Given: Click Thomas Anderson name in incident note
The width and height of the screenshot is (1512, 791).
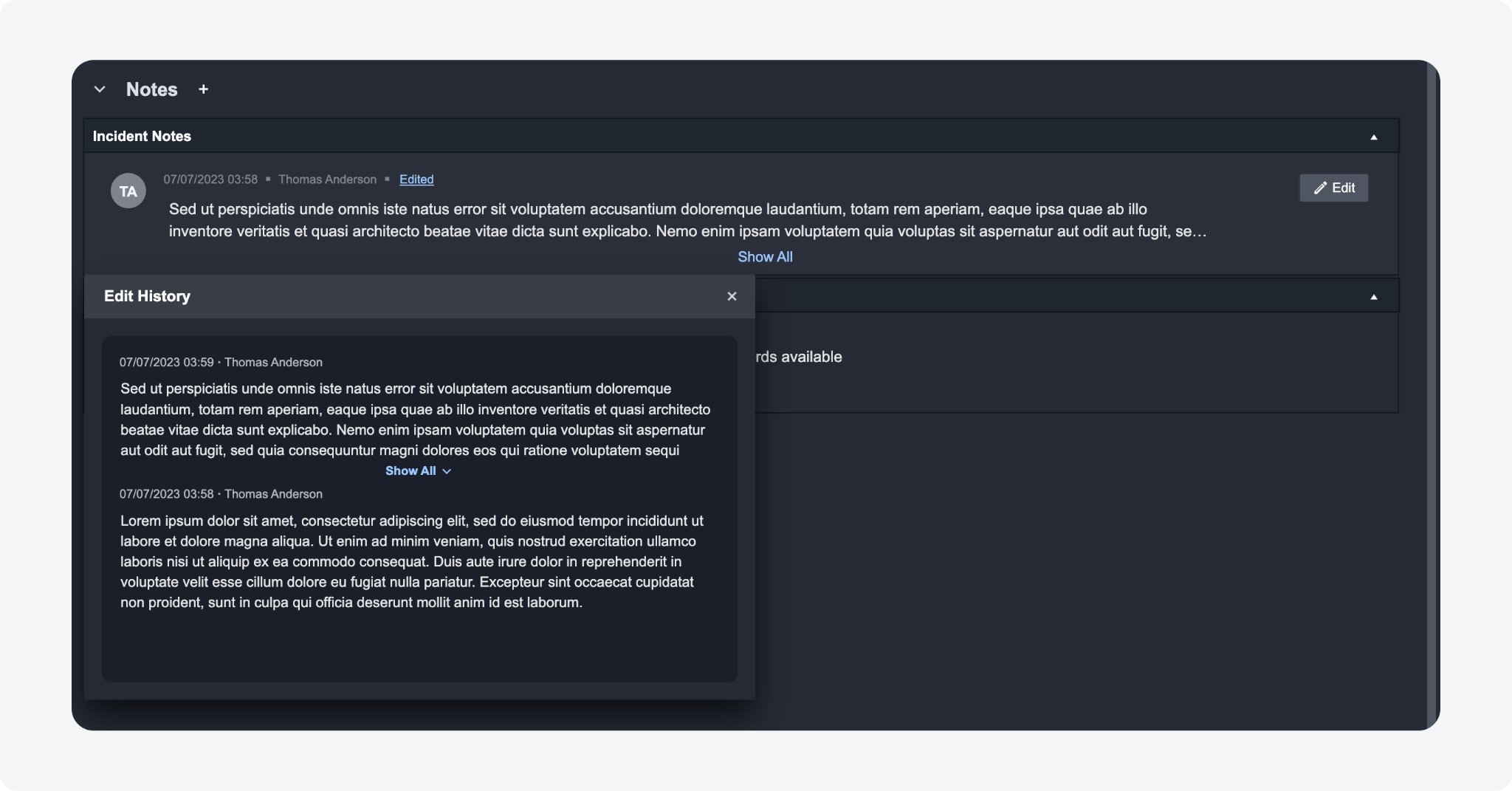Looking at the screenshot, I should coord(327,179).
